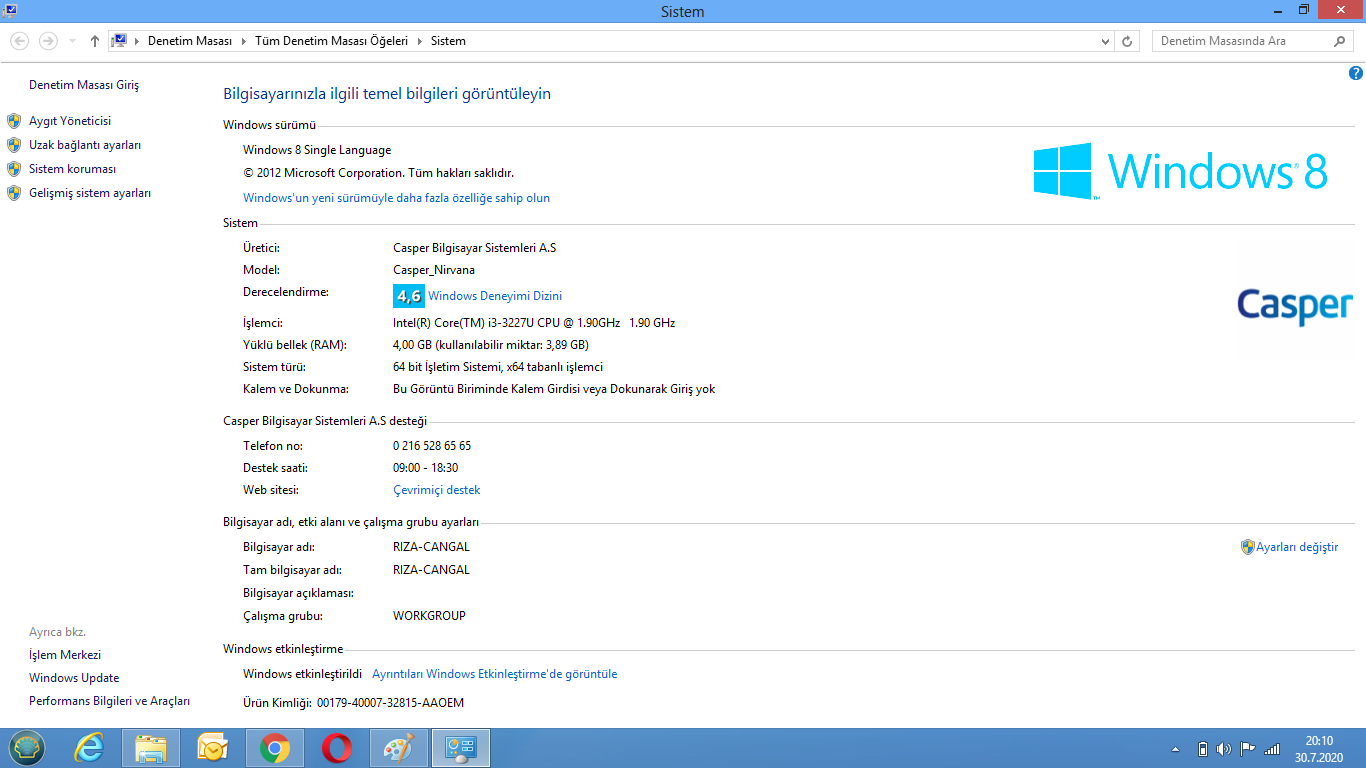Click the phone number 0 216 528 65 65
Viewport: 1366px width, 768px height.
pyautogui.click(x=432, y=446)
